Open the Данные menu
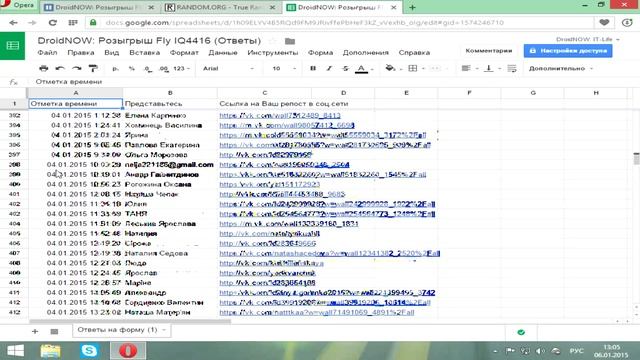 (x=223, y=53)
